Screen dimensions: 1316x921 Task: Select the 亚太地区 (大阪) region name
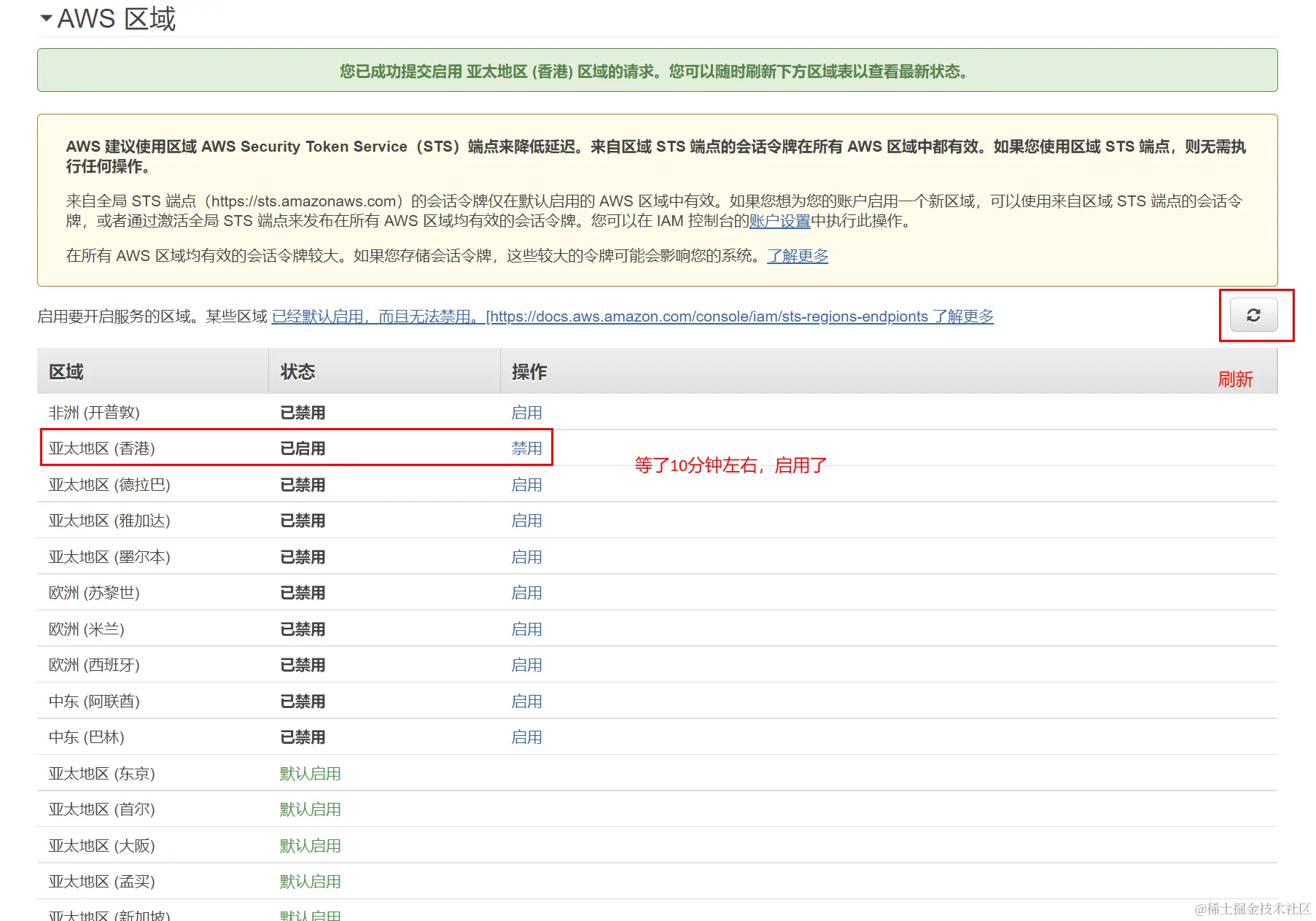coord(102,846)
